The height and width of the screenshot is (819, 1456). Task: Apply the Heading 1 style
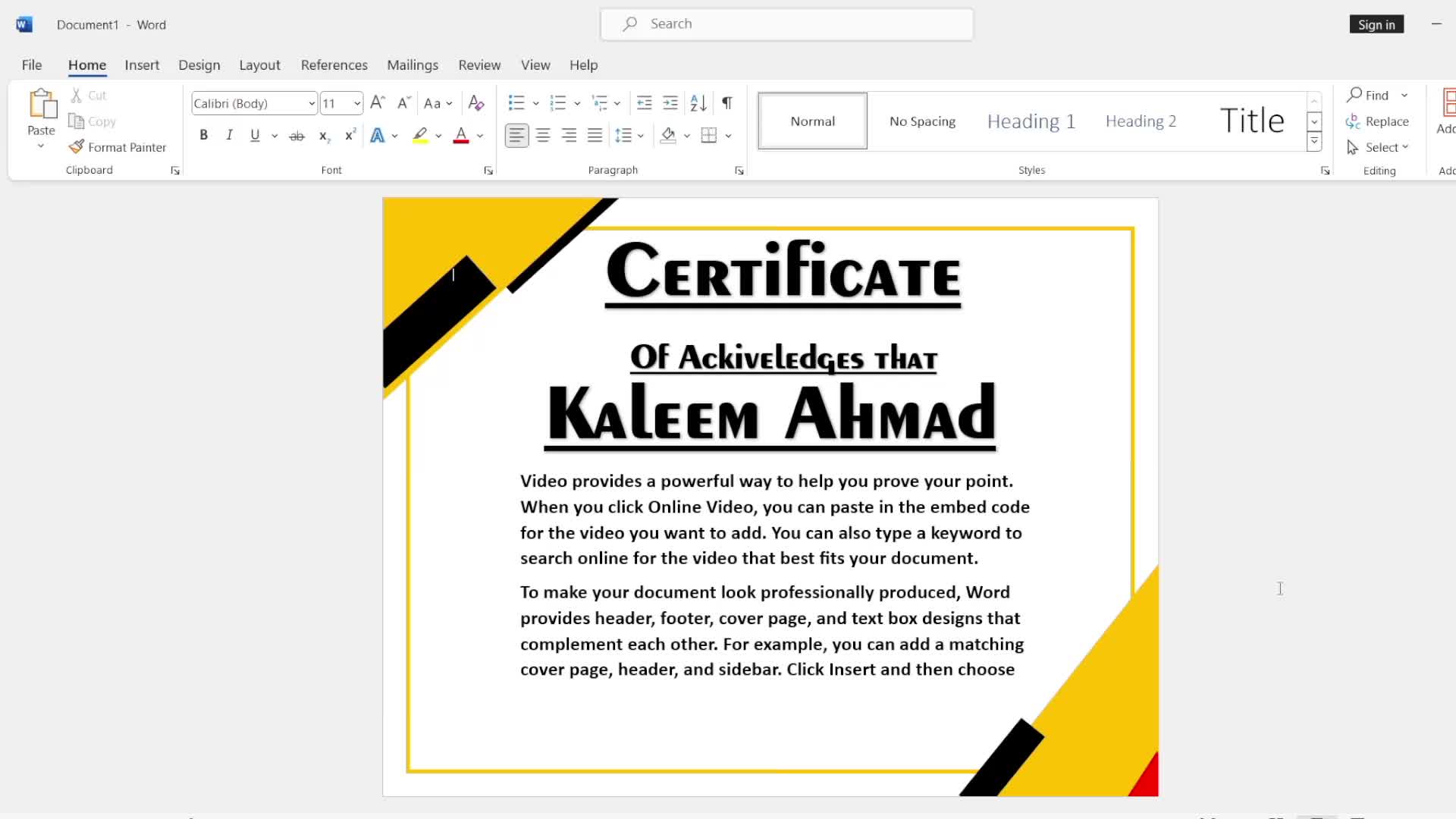pos(1031,121)
